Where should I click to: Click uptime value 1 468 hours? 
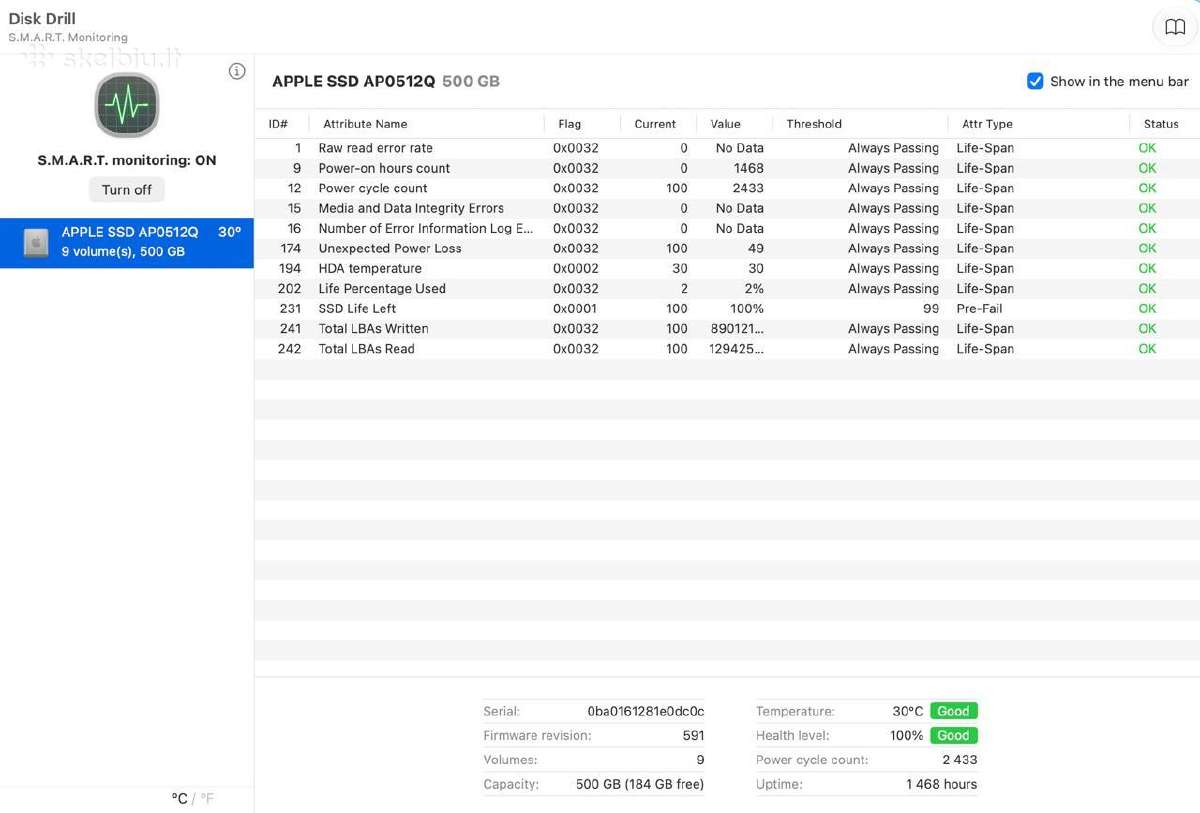941,784
